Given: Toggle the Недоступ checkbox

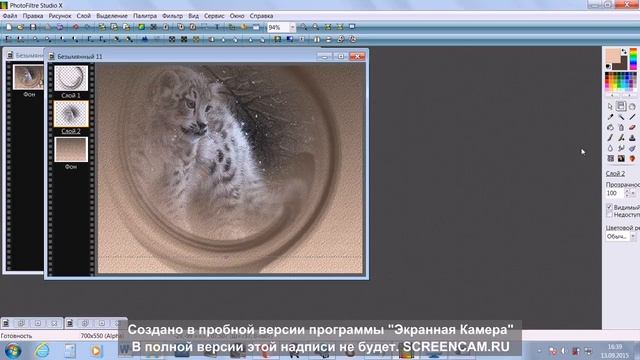Looking at the screenshot, I should [x=610, y=214].
